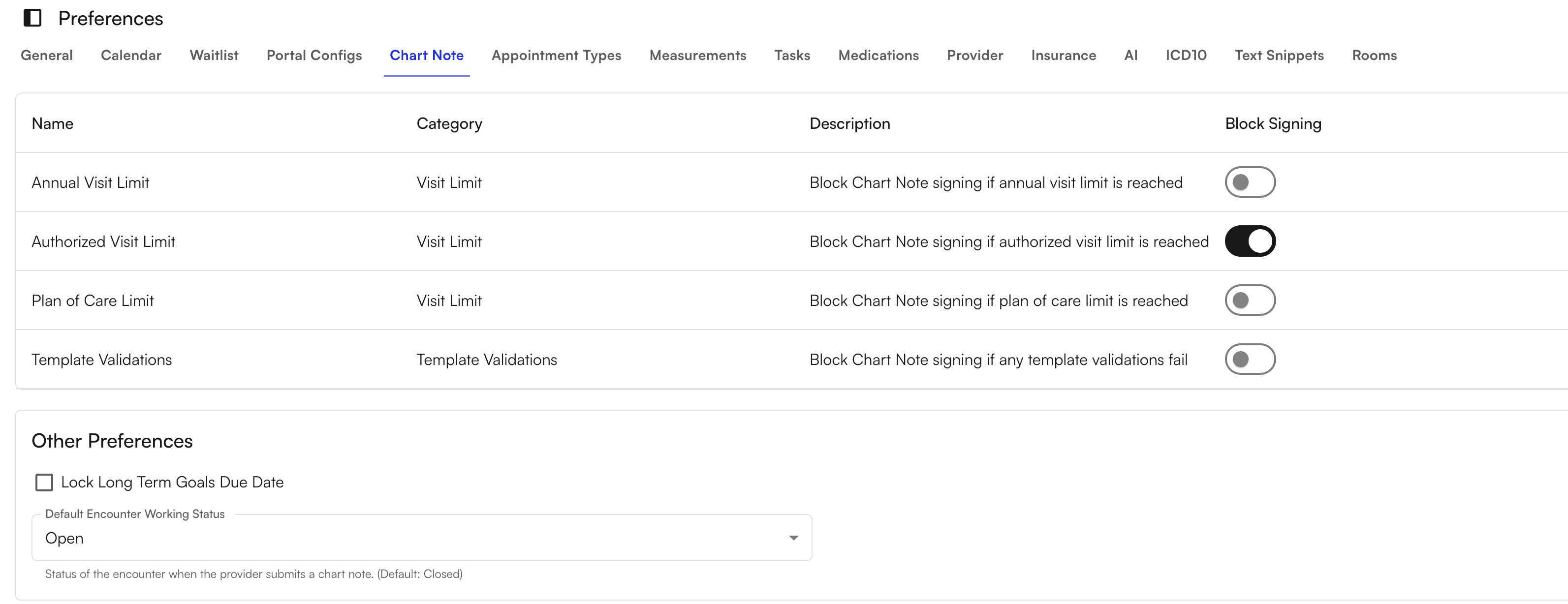The width and height of the screenshot is (1568, 604).
Task: Switch to the Provider tab
Action: coord(974,56)
